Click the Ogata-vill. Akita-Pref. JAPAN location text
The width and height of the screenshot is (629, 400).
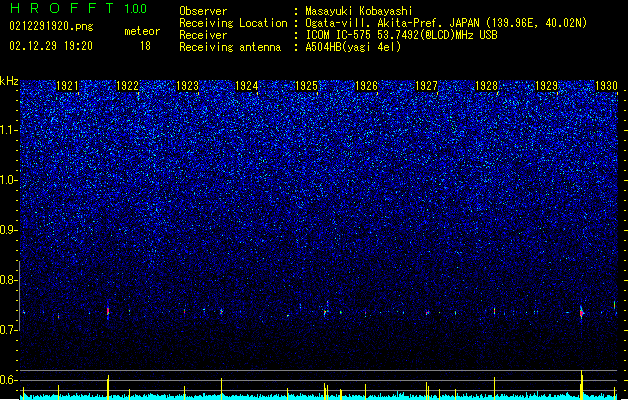point(446,23)
